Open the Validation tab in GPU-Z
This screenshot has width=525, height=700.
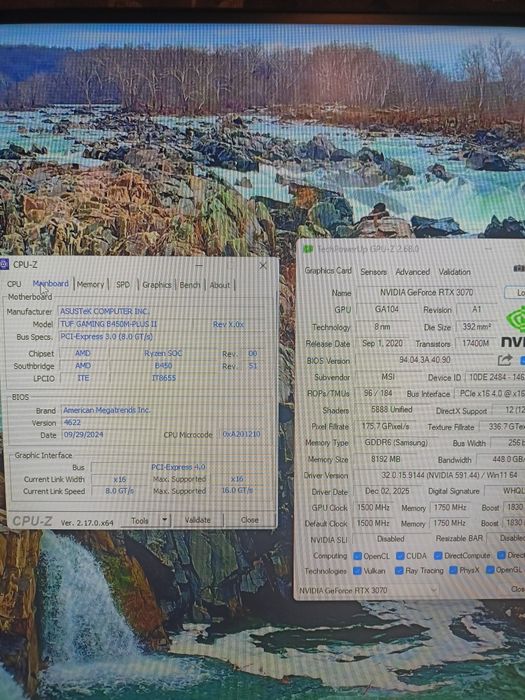tap(454, 271)
